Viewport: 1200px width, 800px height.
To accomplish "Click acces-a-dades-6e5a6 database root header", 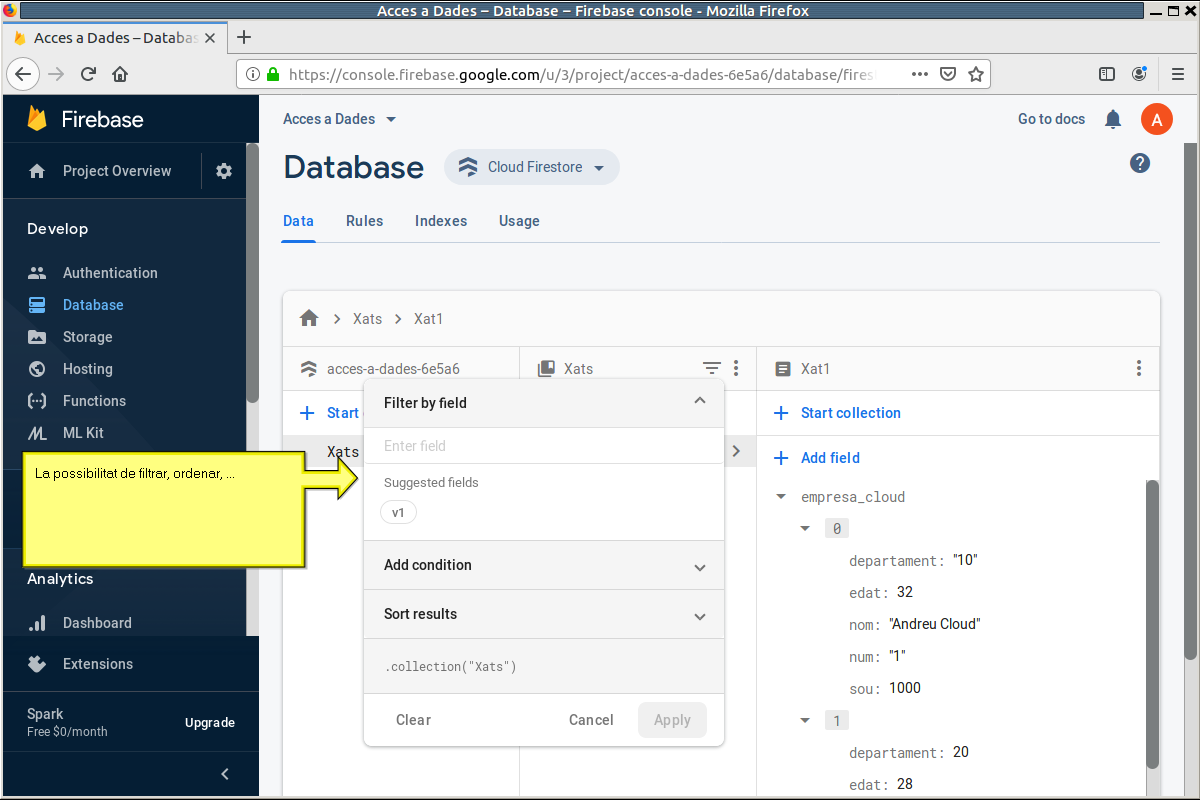I will pyautogui.click(x=393, y=369).
